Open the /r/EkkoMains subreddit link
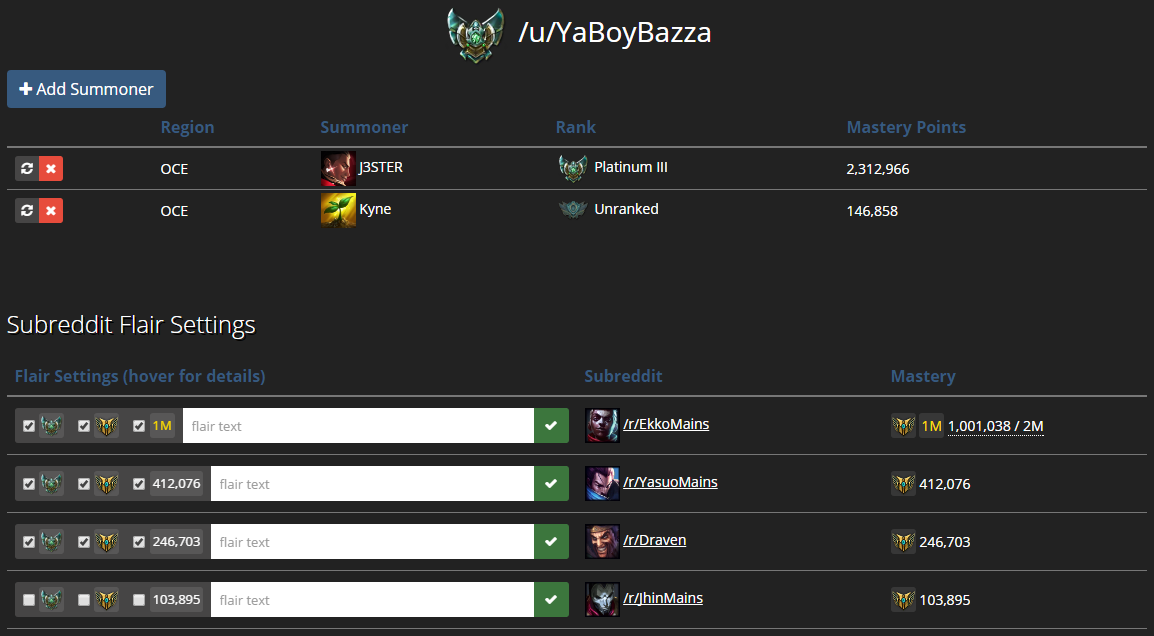The image size is (1154, 636). tap(666, 424)
